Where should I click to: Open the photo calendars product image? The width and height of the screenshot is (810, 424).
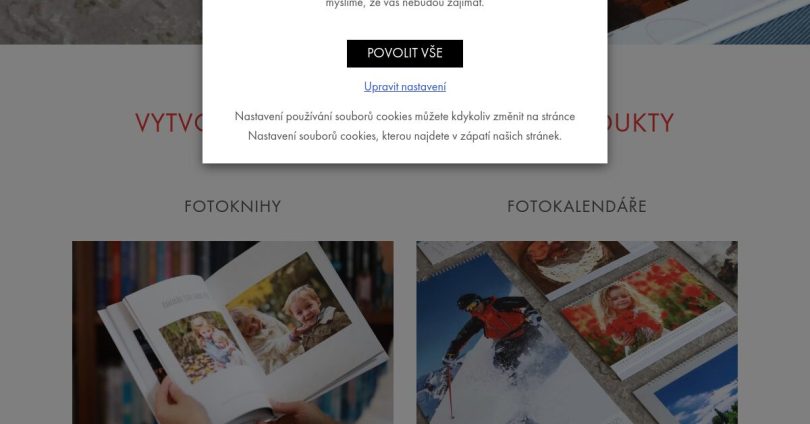coord(577,333)
